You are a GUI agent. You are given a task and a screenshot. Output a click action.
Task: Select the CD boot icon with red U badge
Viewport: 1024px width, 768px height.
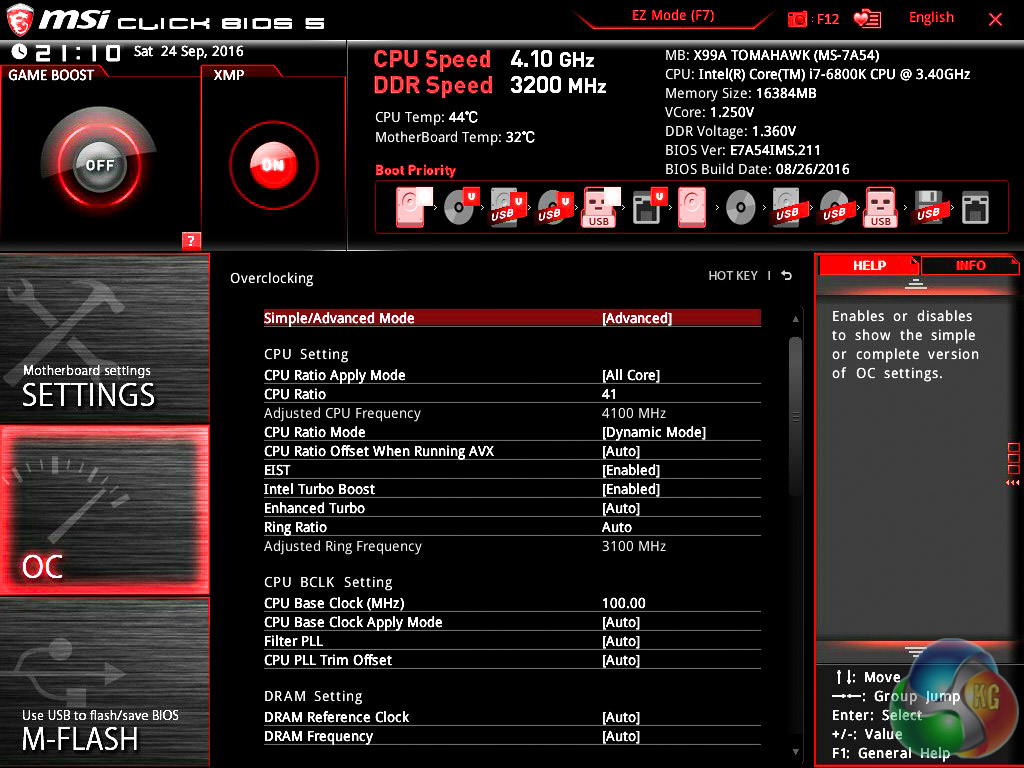pos(462,206)
